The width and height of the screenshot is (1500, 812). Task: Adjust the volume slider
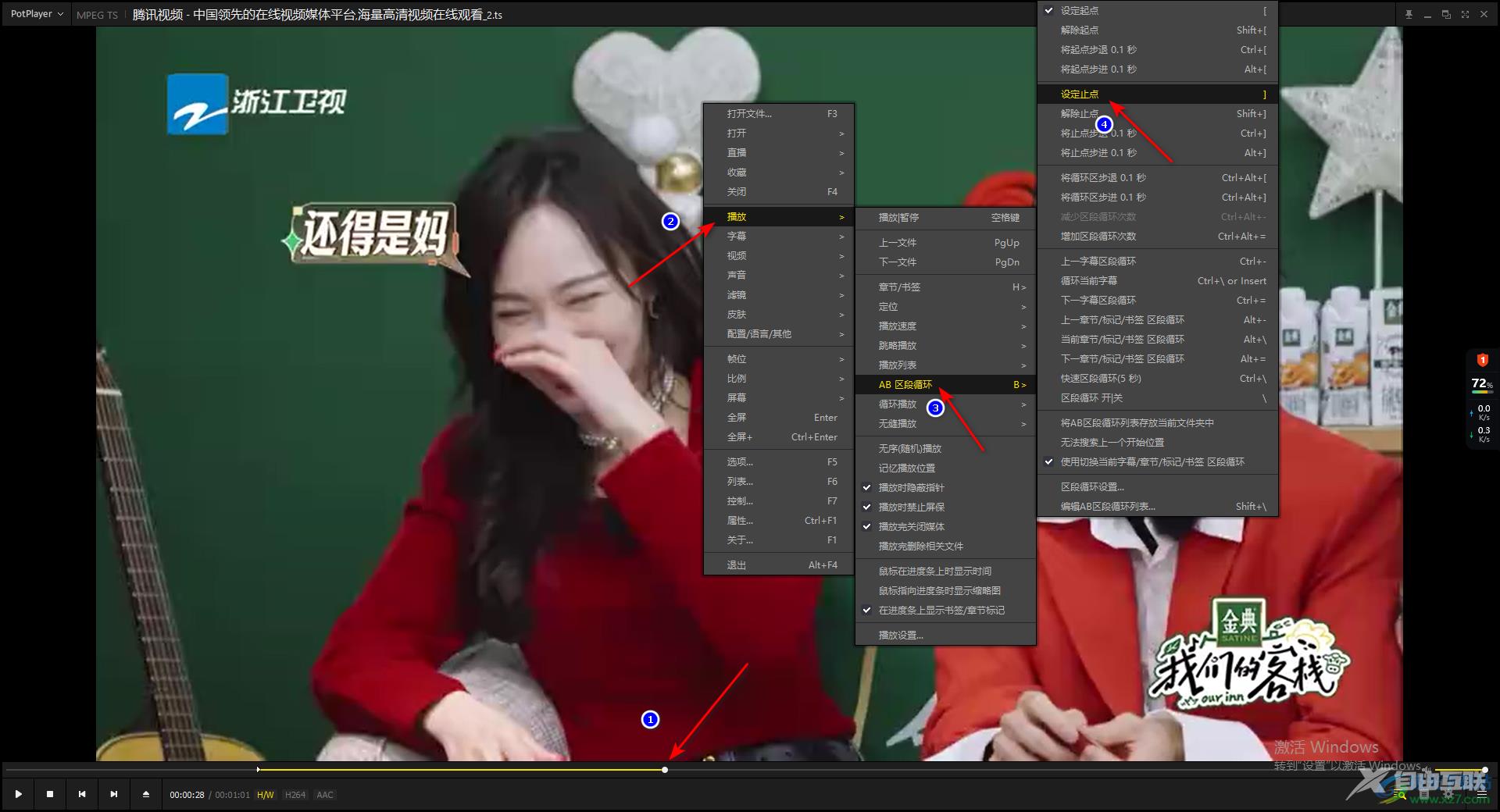coord(1459,770)
